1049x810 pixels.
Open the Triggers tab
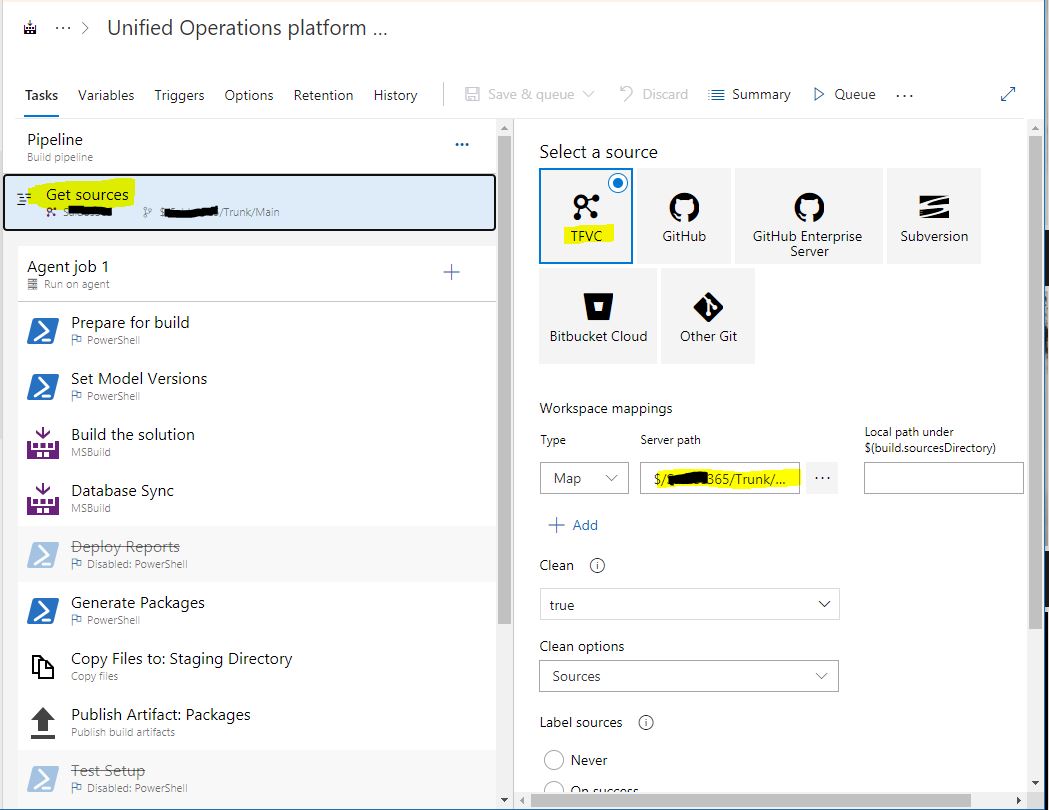pos(179,95)
